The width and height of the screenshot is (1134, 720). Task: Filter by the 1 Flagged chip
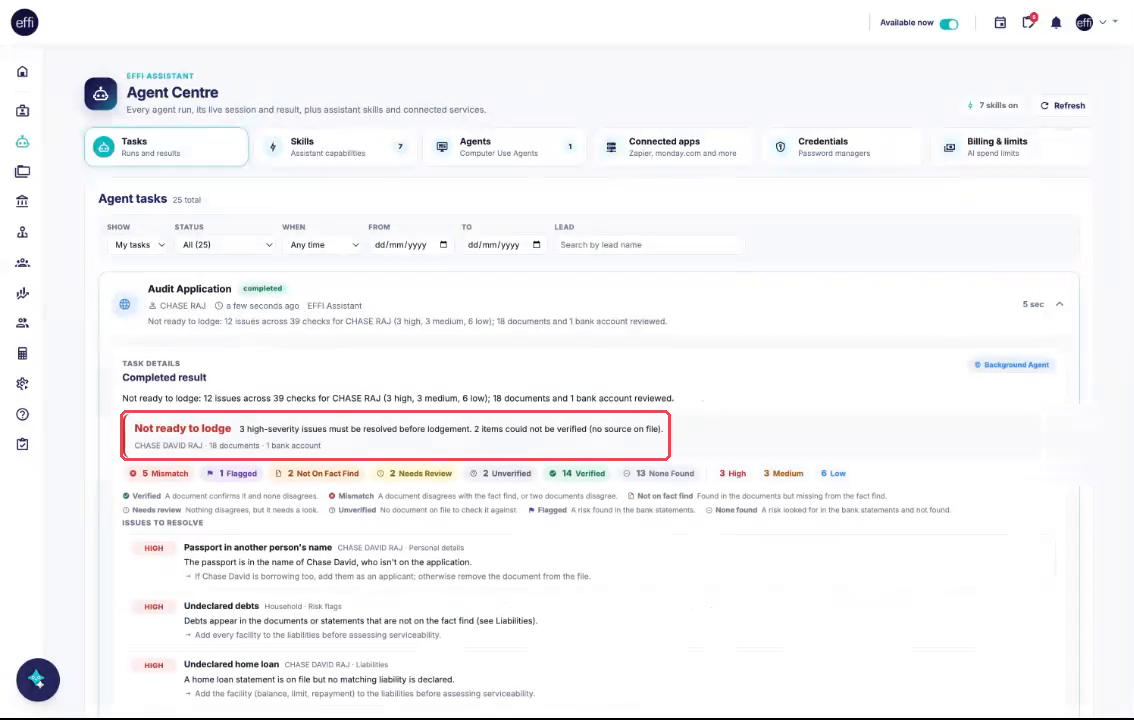(232, 473)
